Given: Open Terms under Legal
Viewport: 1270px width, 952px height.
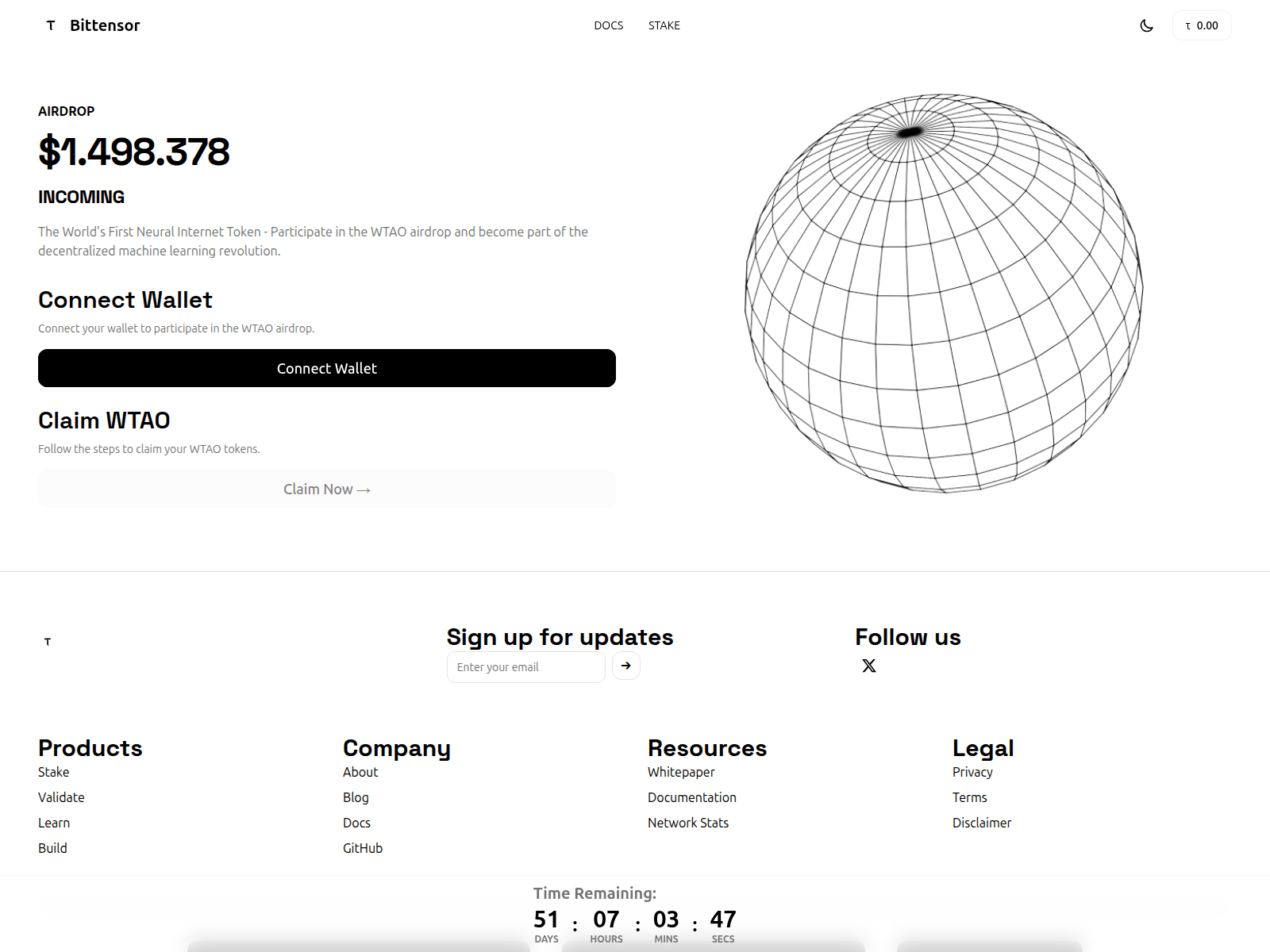Looking at the screenshot, I should click(970, 797).
